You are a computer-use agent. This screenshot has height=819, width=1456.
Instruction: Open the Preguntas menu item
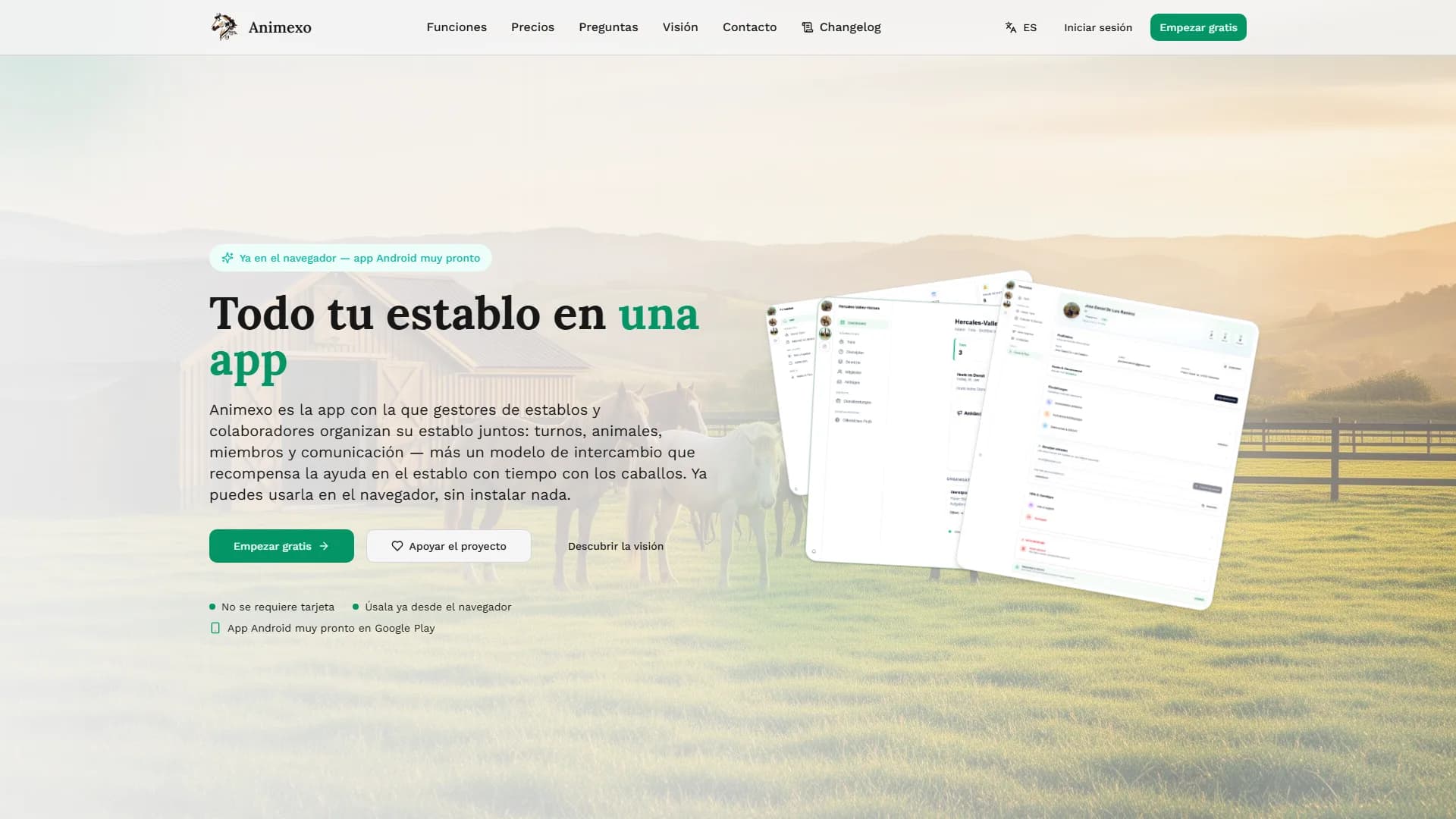(x=608, y=27)
